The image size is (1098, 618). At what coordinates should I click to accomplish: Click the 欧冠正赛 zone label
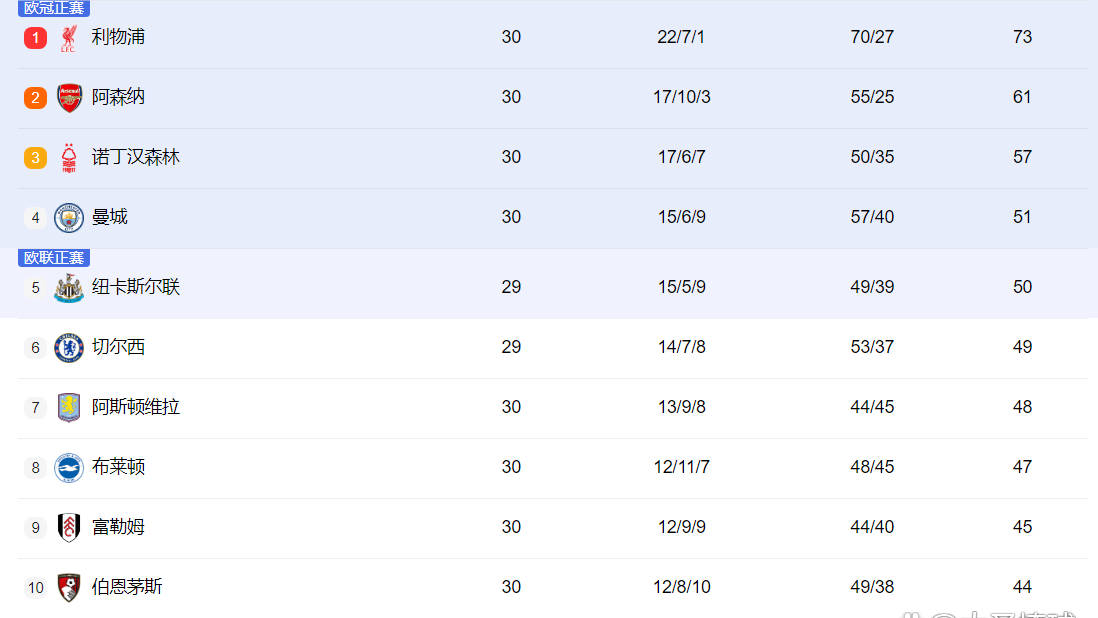[x=54, y=8]
